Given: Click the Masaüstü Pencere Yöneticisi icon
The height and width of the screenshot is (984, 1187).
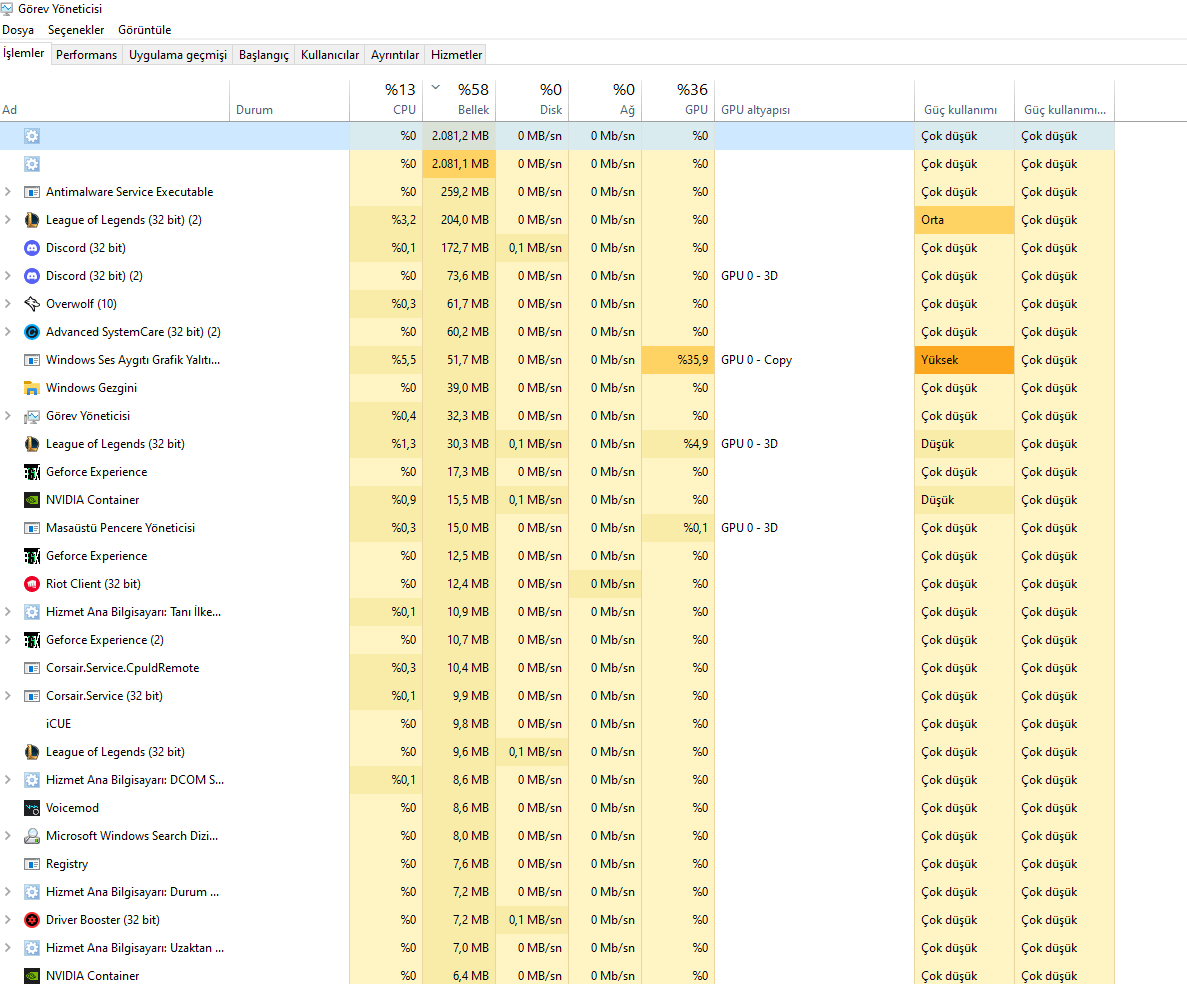Looking at the screenshot, I should [32, 528].
